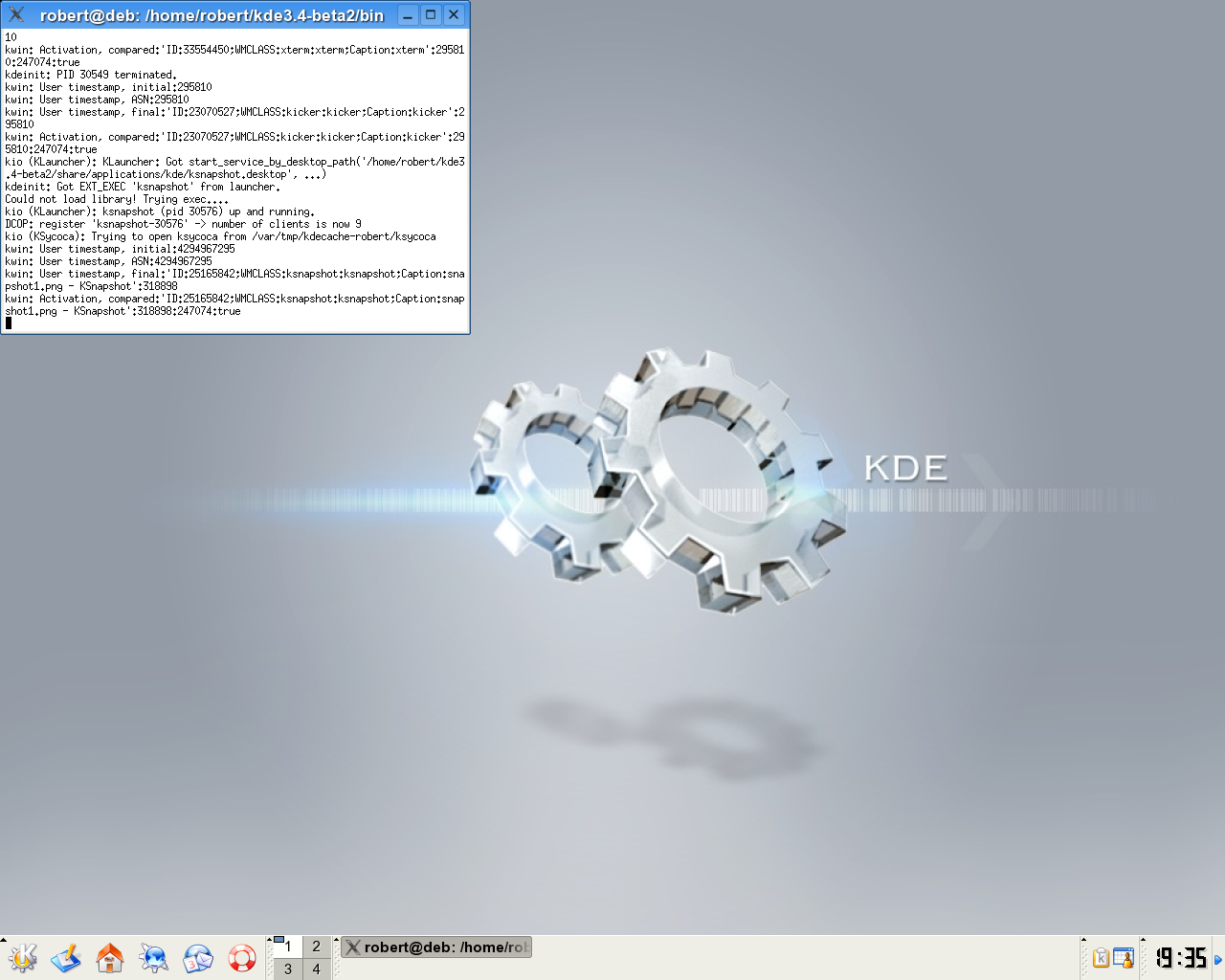The height and width of the screenshot is (980, 1225).
Task: Launch the KWrite text editor icon
Action: pos(66,958)
